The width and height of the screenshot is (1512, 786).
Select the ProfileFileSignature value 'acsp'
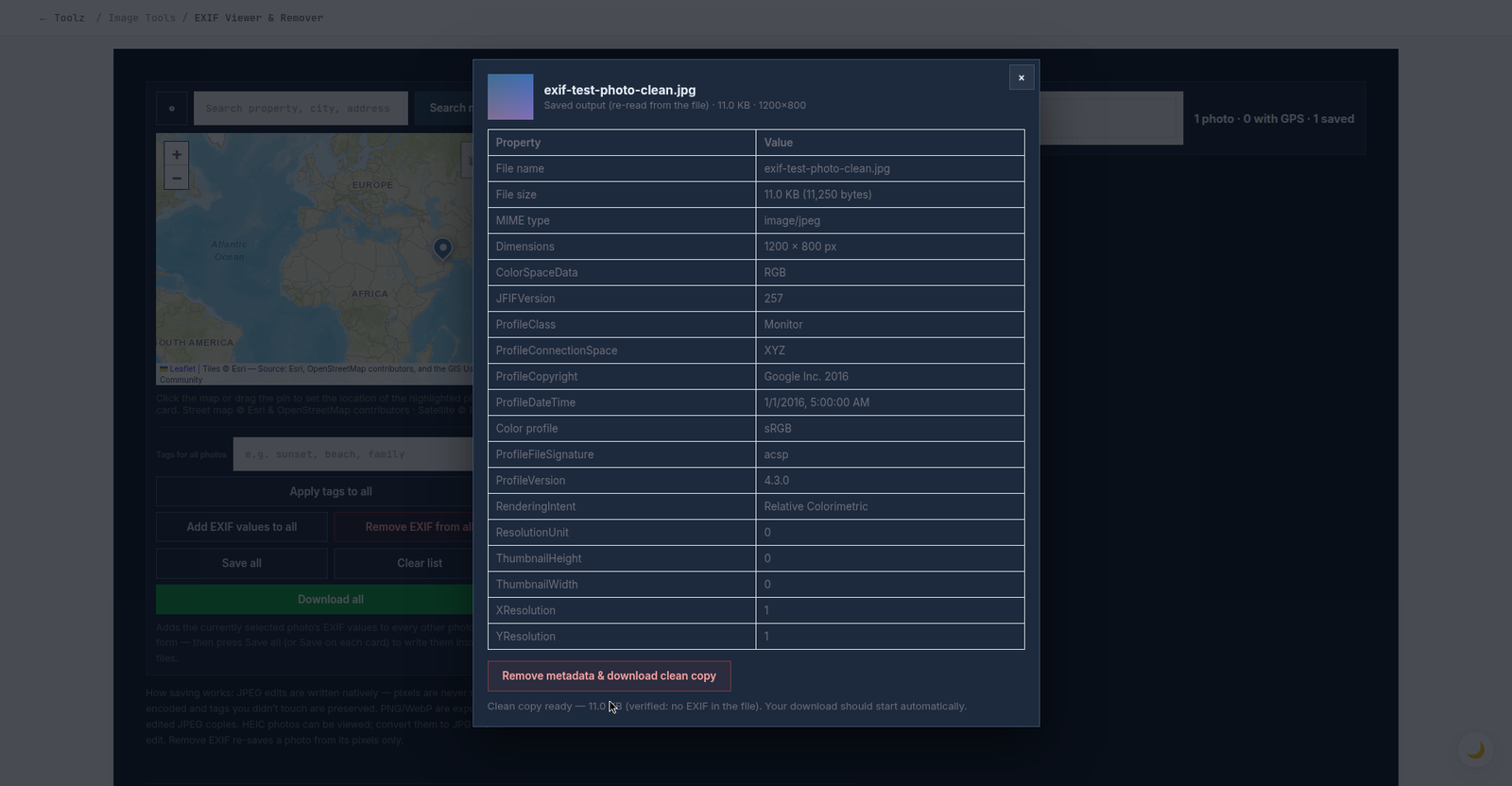tap(776, 454)
